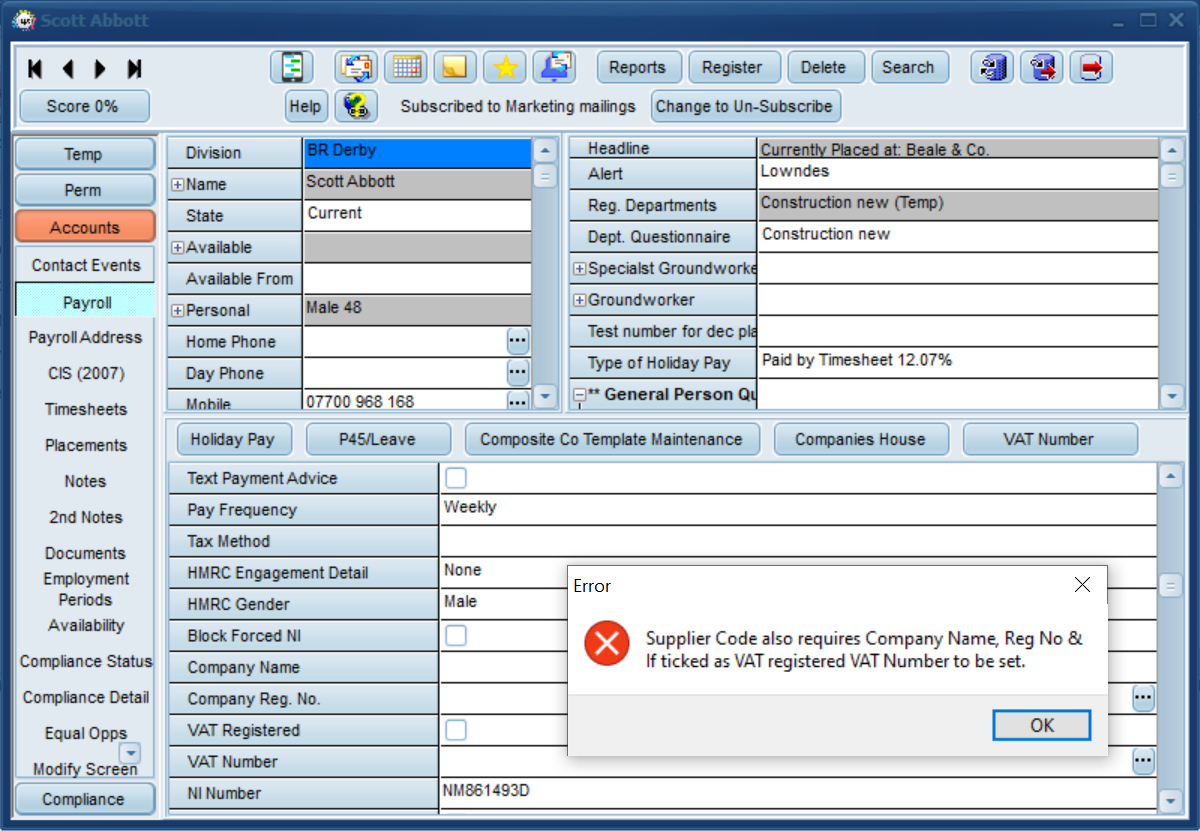Click the yellow sticky note icon
Image resolution: width=1200 pixels, height=831 pixels.
[455, 67]
